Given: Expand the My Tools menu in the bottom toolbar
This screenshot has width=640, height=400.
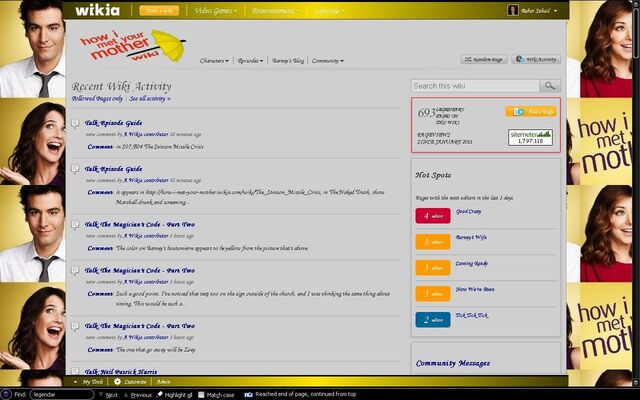Looking at the screenshot, I should coord(88,382).
